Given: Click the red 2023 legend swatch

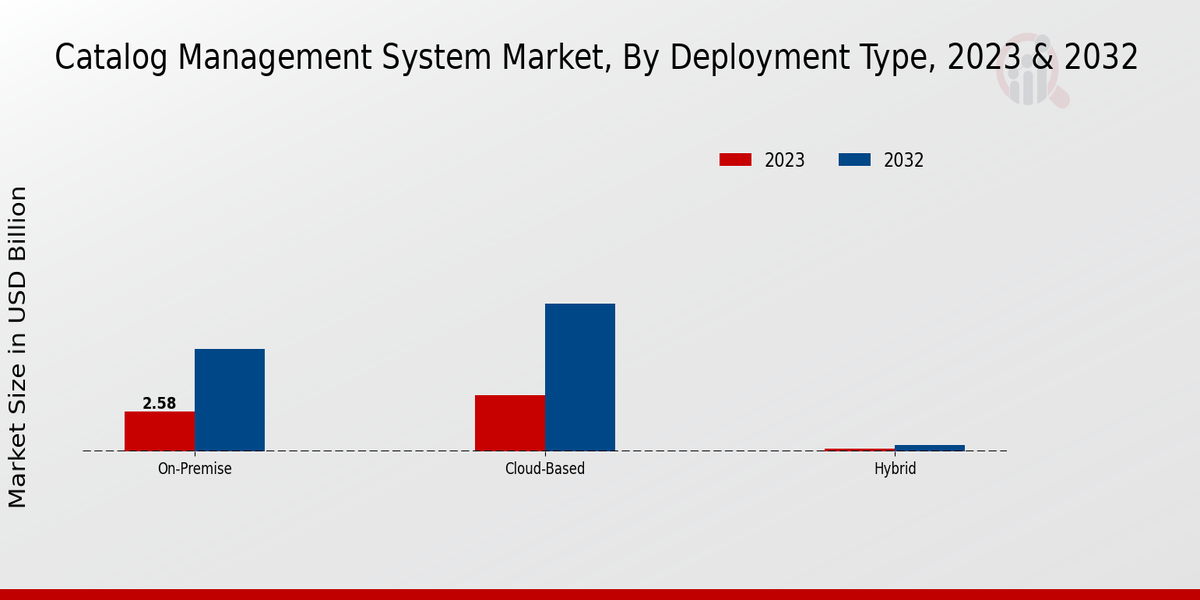Looking at the screenshot, I should (x=735, y=160).
